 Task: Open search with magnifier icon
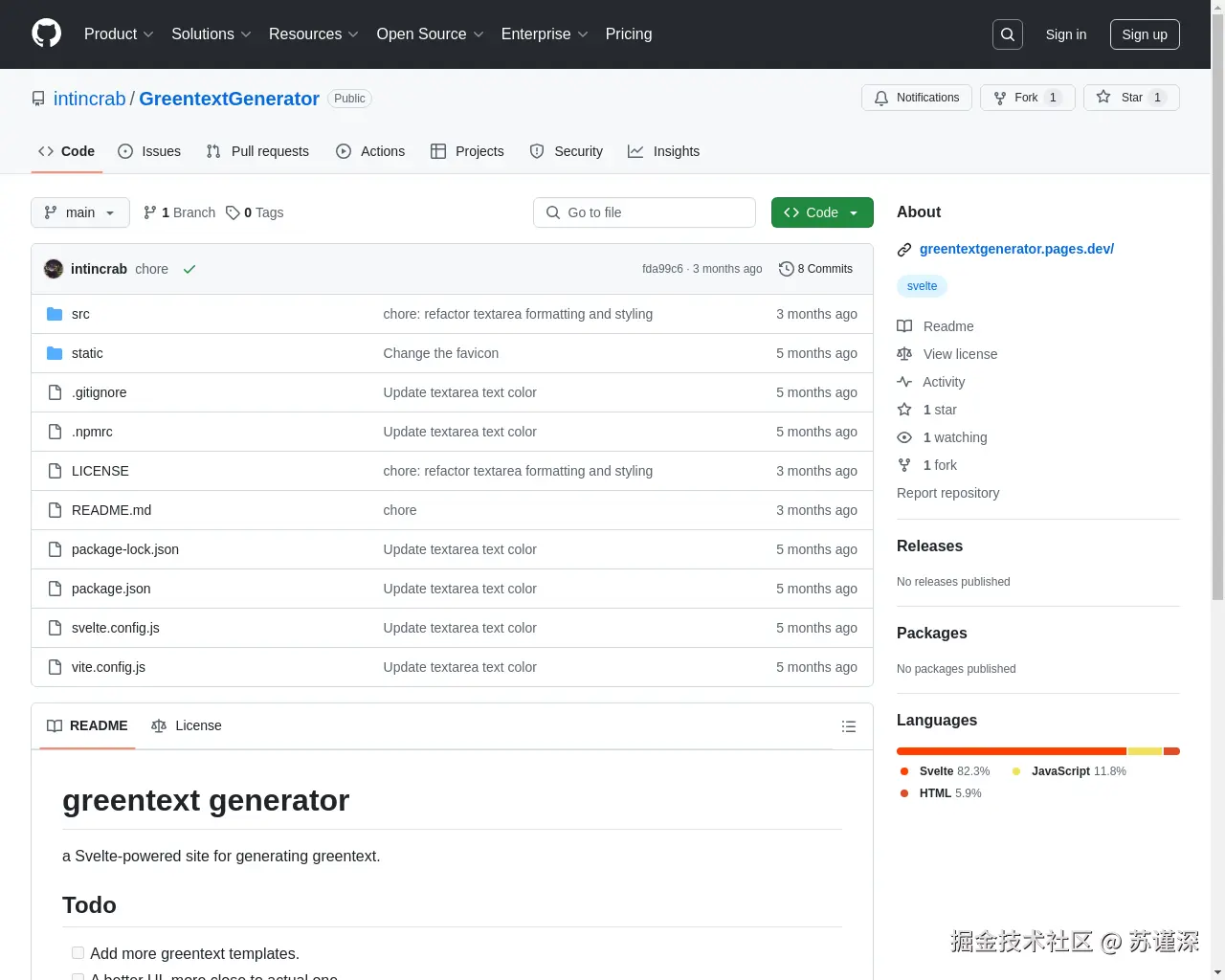[1007, 34]
